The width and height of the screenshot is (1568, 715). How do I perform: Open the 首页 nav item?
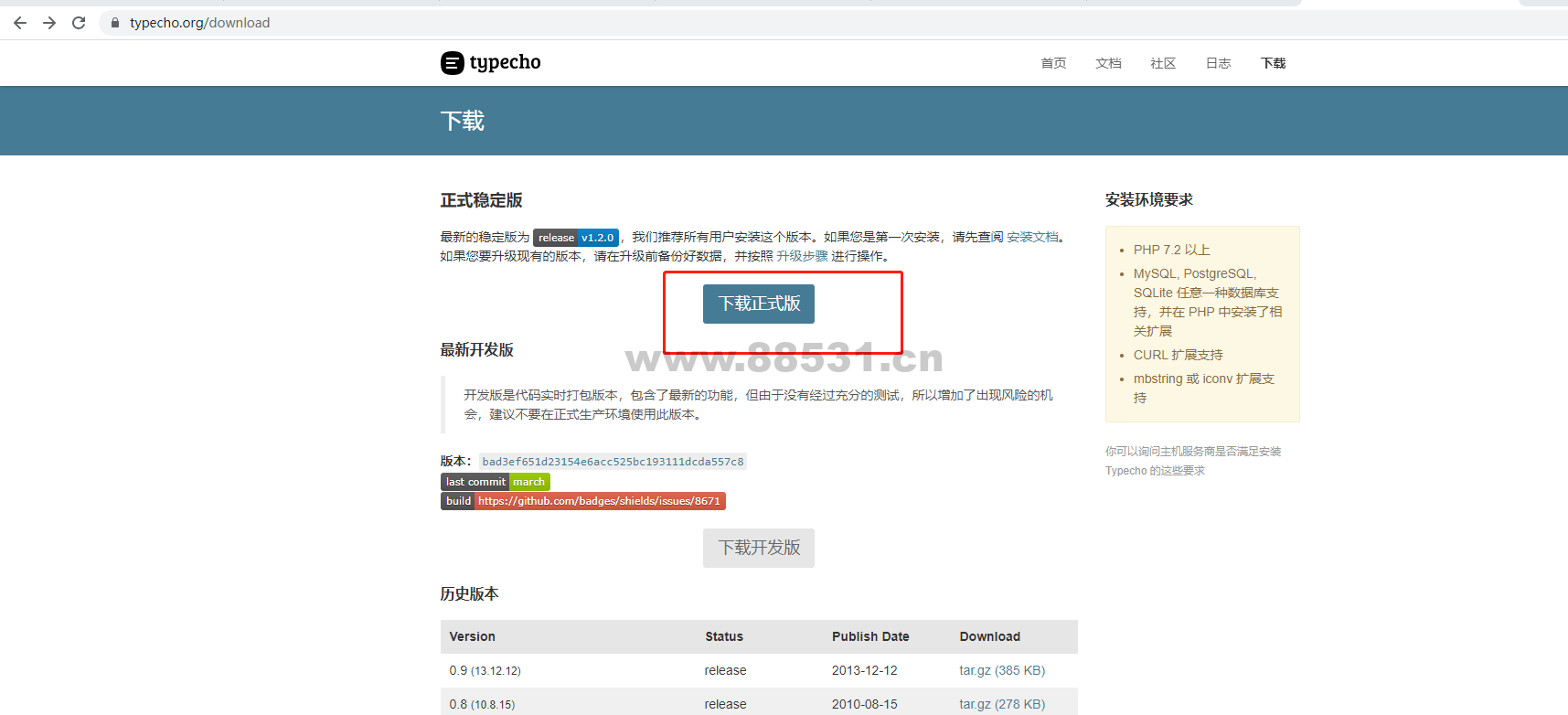[1053, 63]
